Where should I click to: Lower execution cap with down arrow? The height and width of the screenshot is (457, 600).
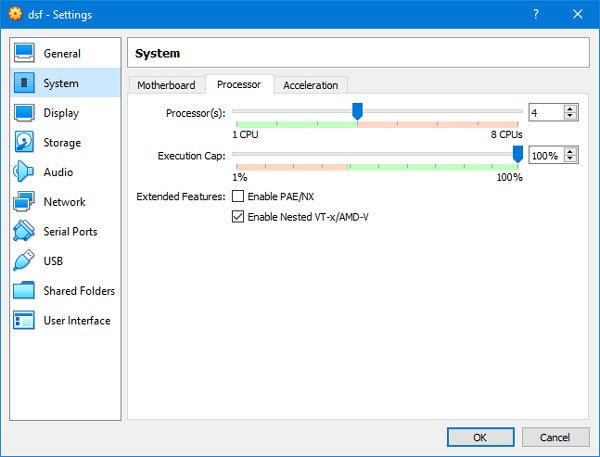point(571,159)
